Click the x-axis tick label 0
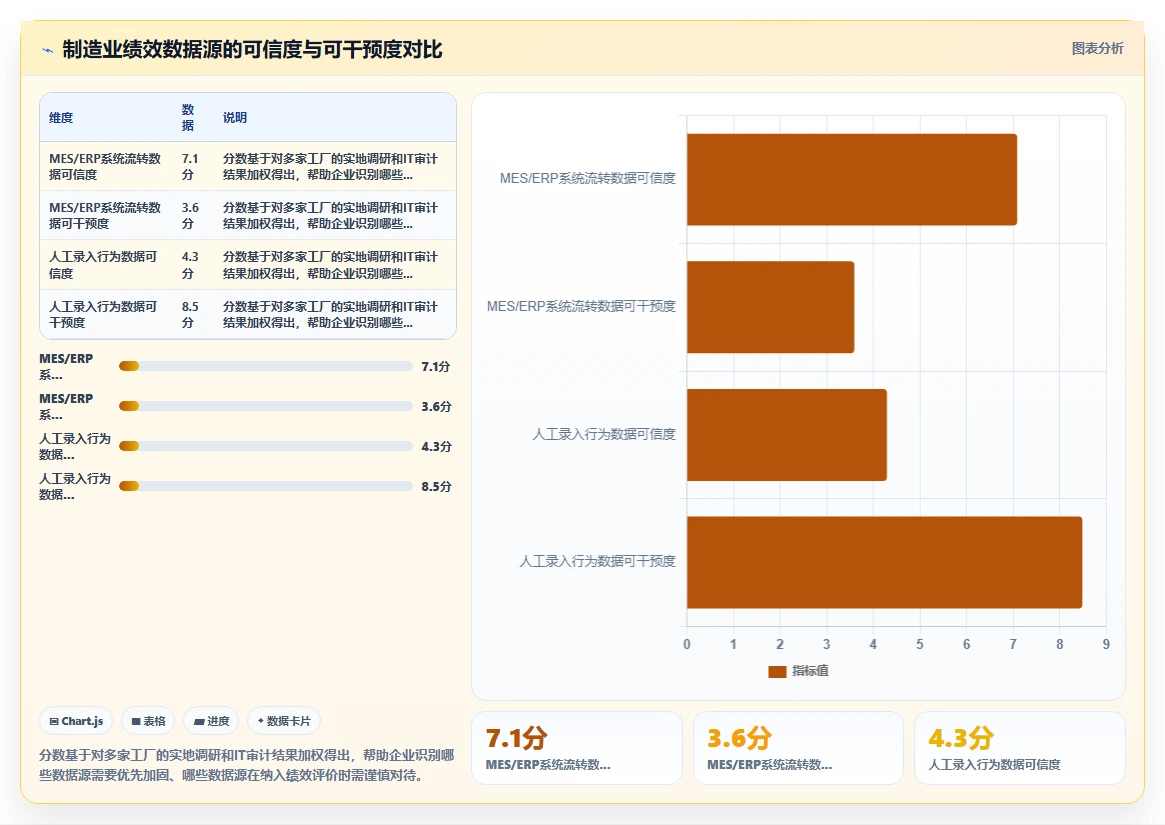 click(687, 644)
